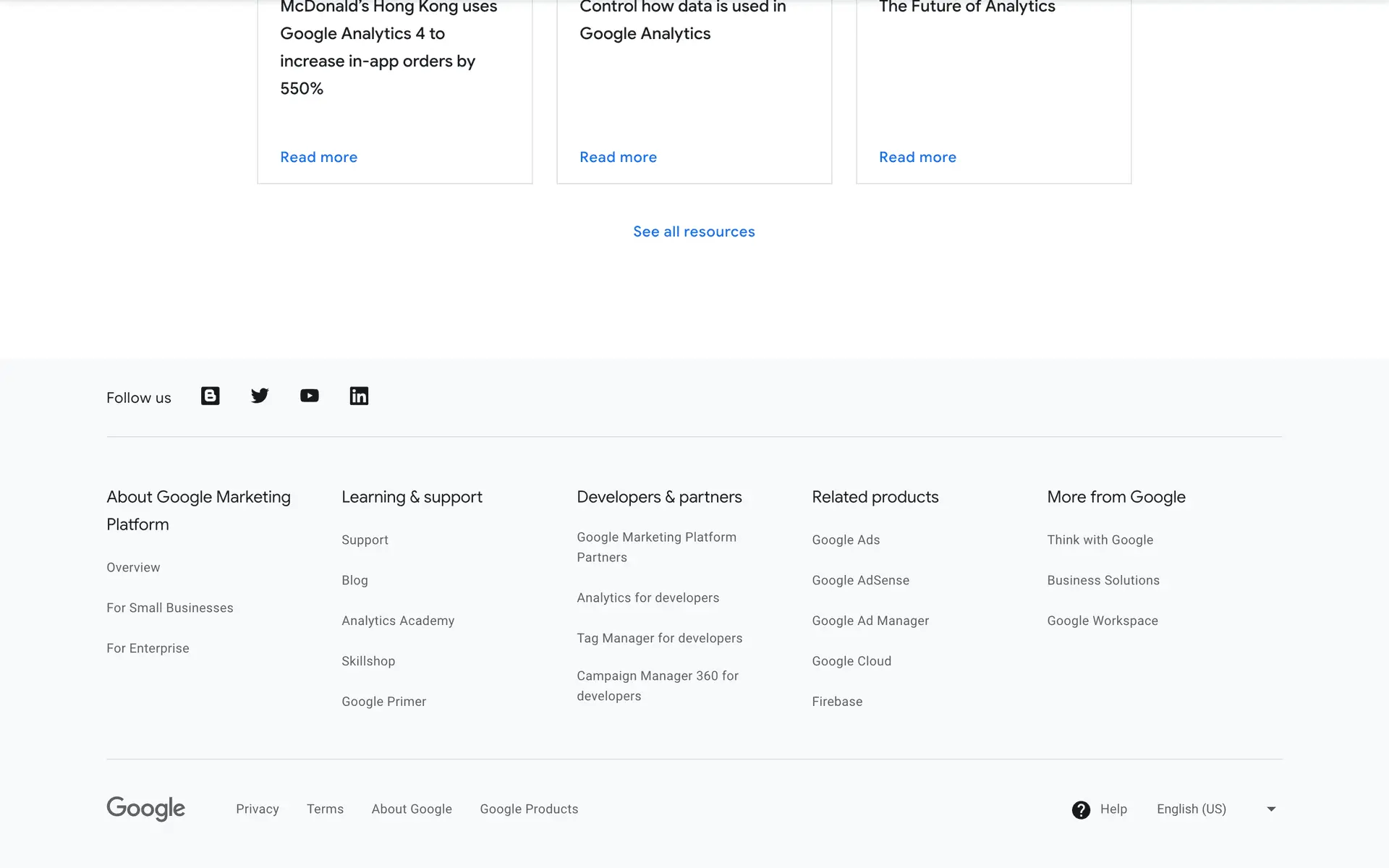This screenshot has width=1389, height=868.
Task: Open the Privacy footer link
Action: (257, 809)
